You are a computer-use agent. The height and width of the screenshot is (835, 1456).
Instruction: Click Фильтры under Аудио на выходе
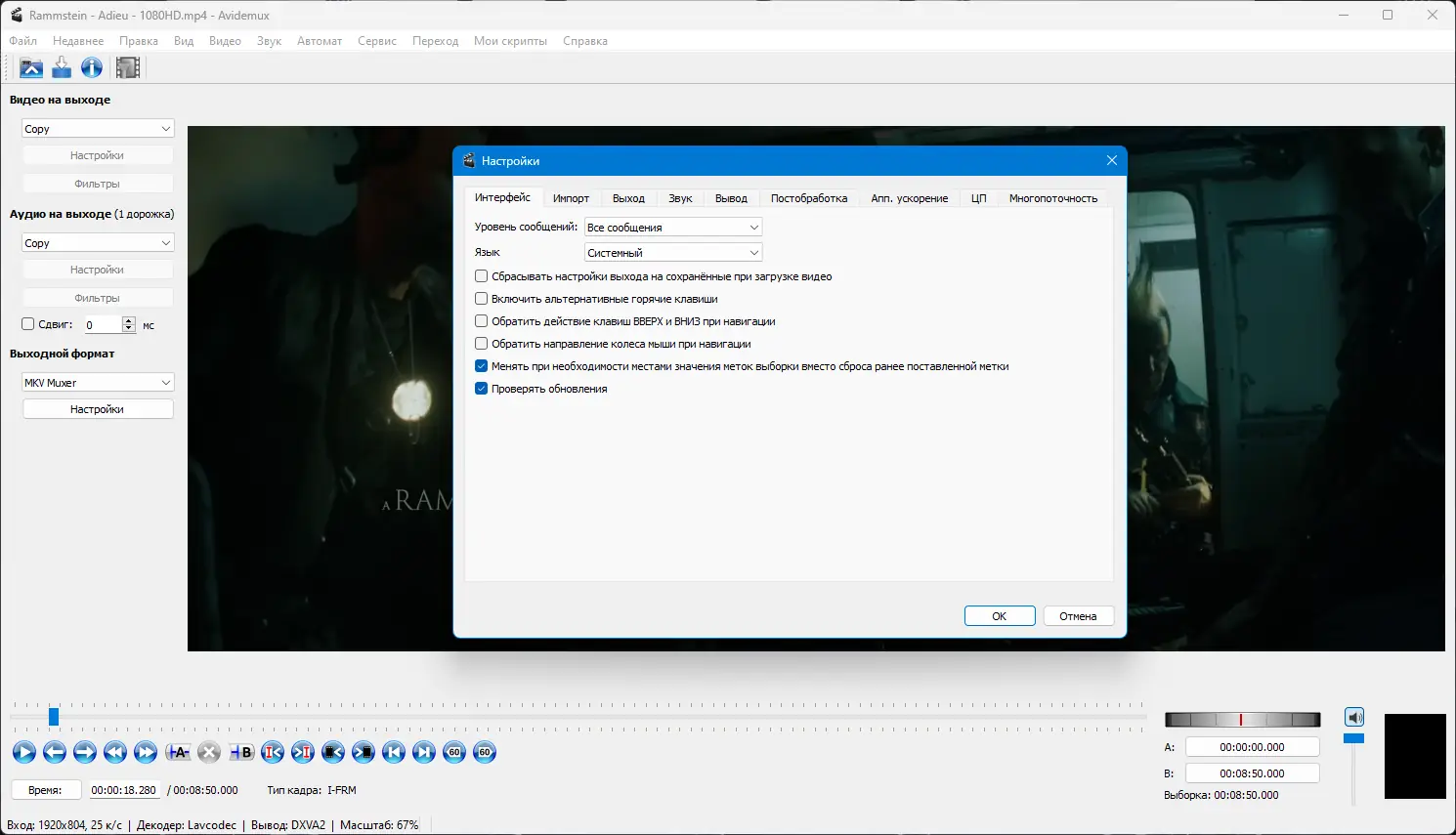point(98,298)
